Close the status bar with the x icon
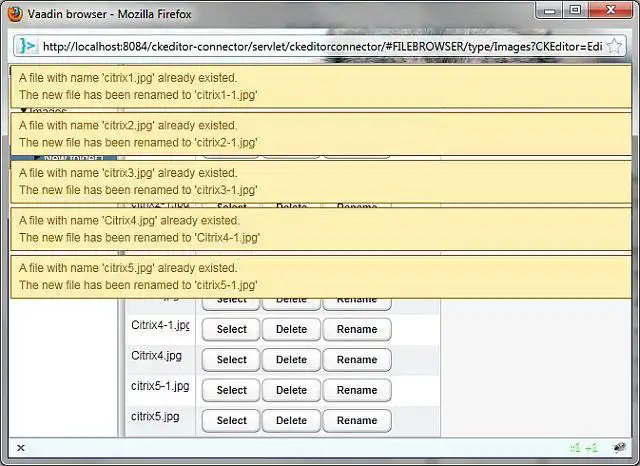Image resolution: width=640 pixels, height=466 pixels. click(21, 448)
